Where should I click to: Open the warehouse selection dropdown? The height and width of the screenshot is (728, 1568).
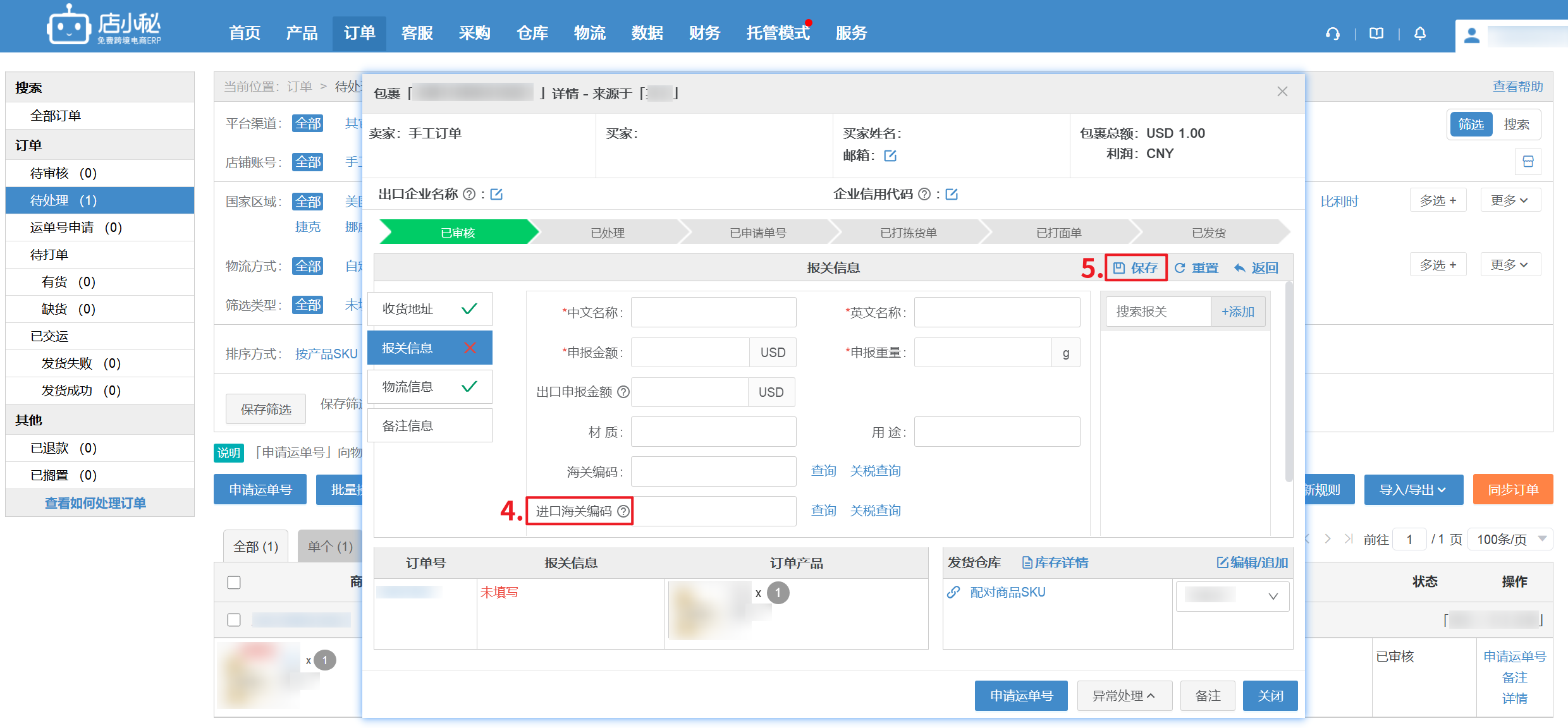point(1232,596)
